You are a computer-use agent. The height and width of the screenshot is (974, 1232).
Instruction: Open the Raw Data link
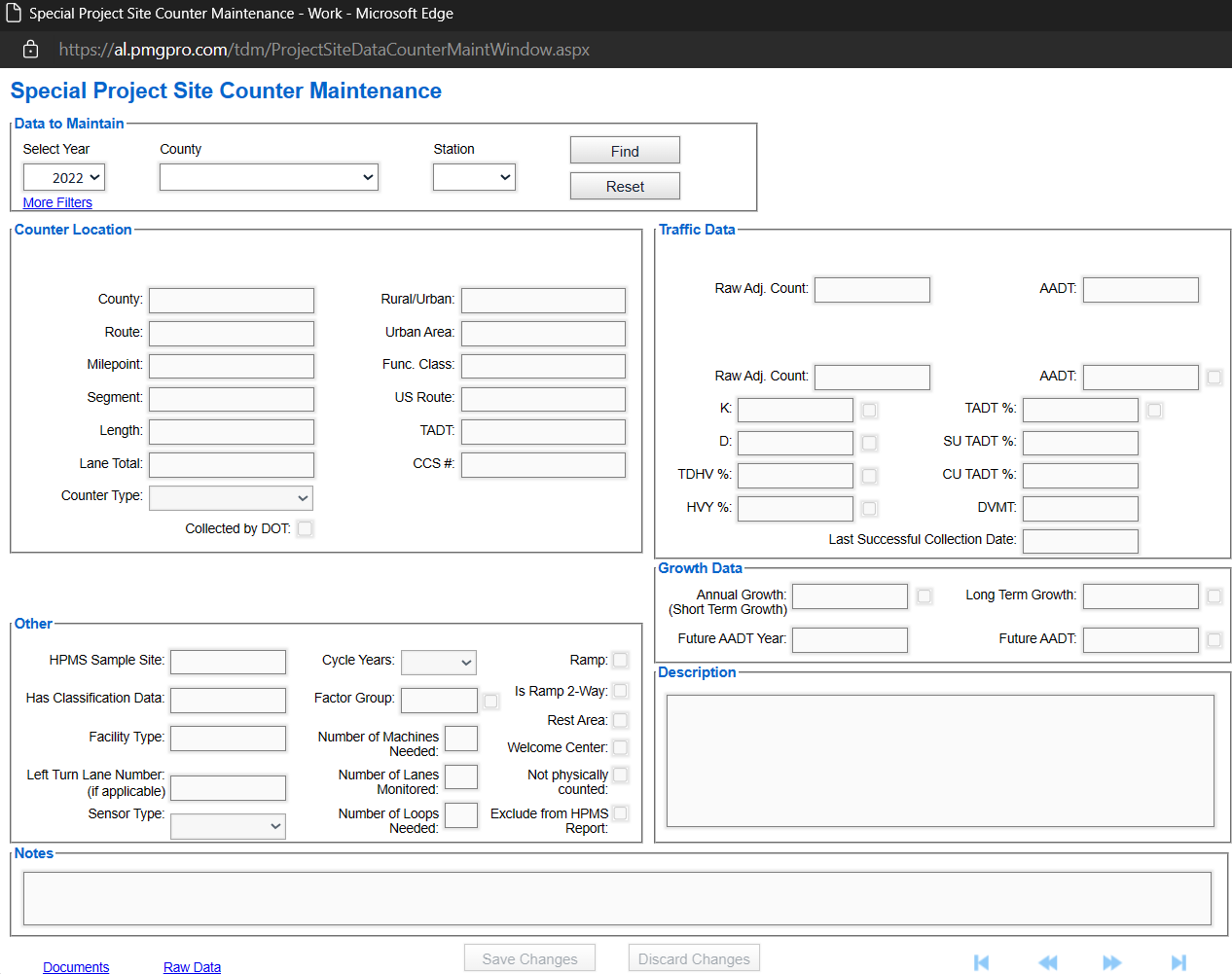pyautogui.click(x=191, y=966)
